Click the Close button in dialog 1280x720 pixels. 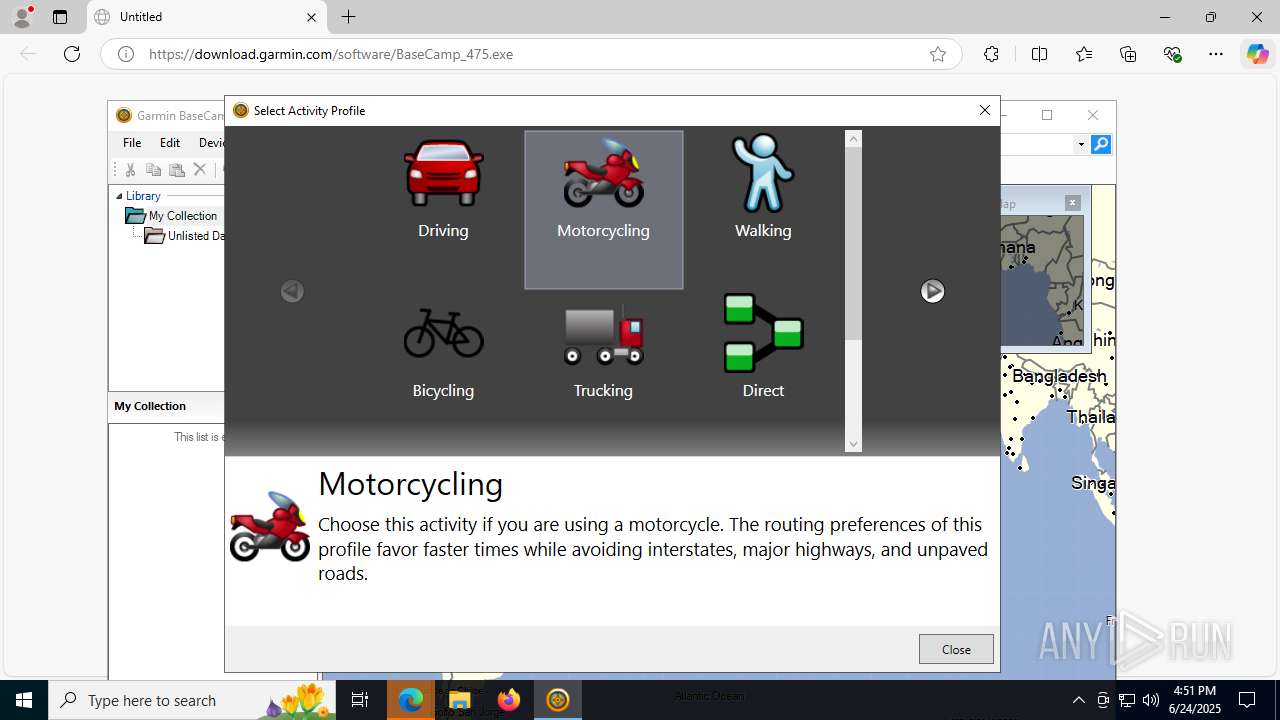(x=956, y=649)
